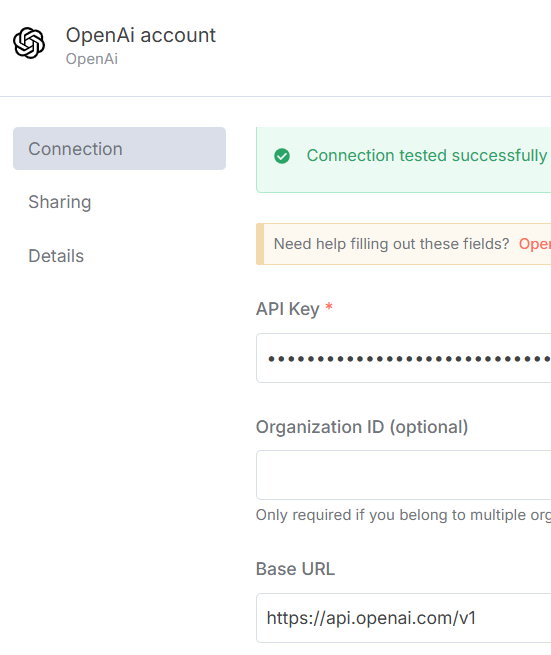Click the 'API Key' field label
Viewport: 551px width, 655px height.
[x=287, y=309]
